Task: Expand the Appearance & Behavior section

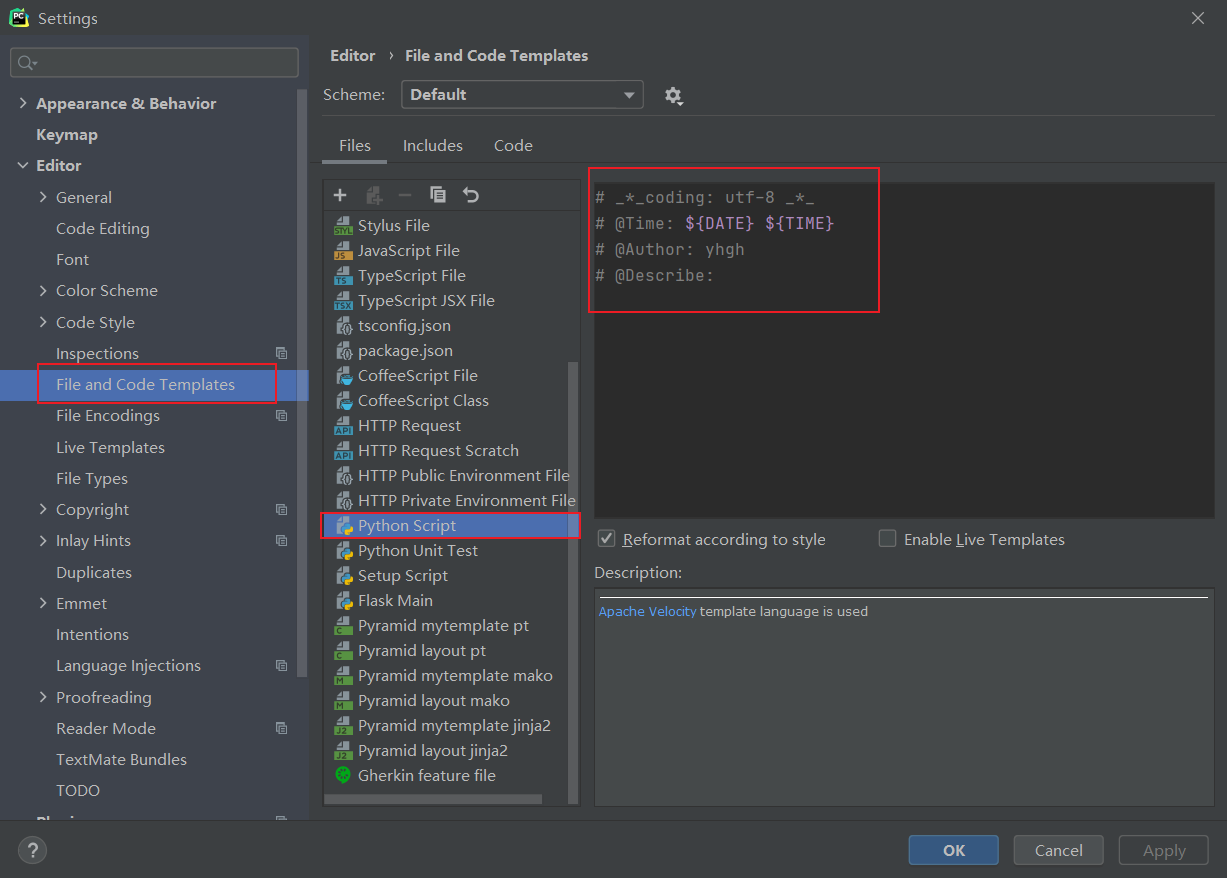Action: 23,104
